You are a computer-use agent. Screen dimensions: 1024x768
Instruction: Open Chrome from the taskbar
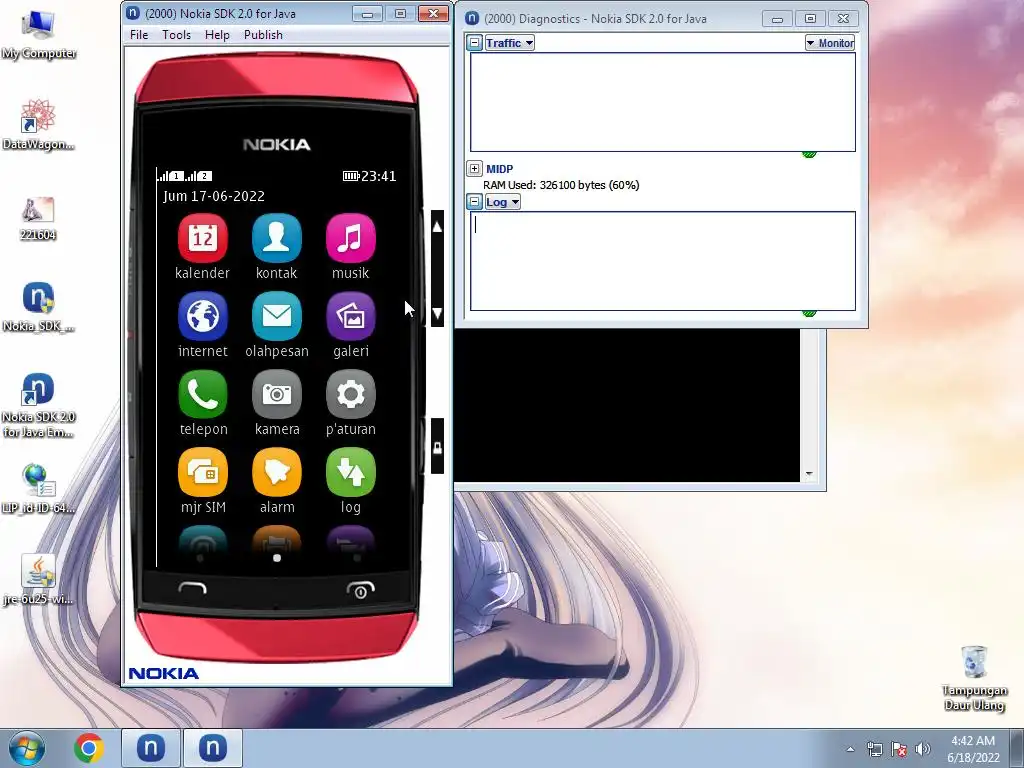[x=88, y=748]
